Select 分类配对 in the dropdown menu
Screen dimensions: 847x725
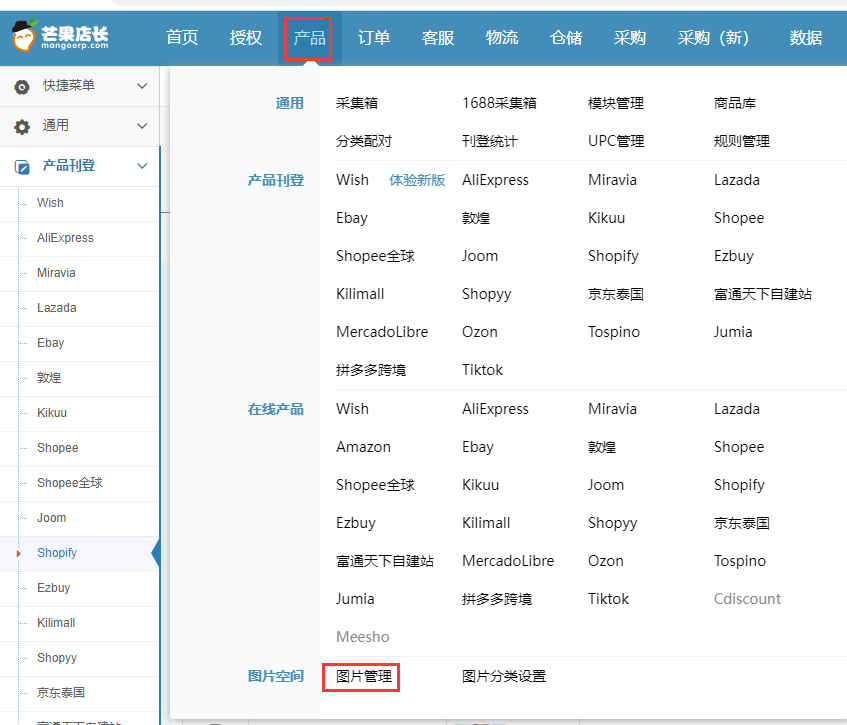(x=364, y=141)
